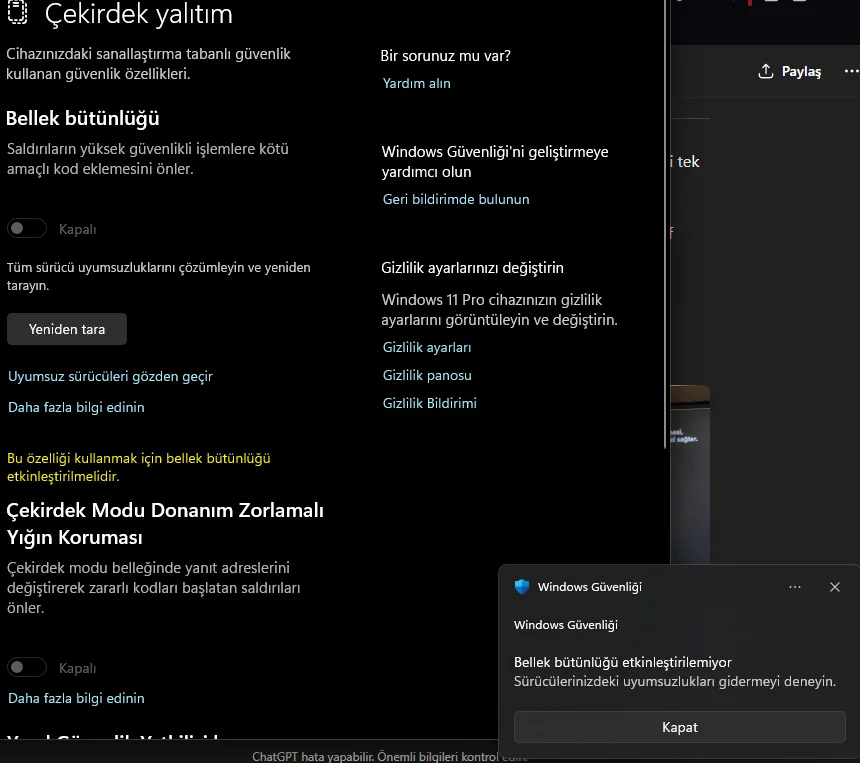
Task: Click Gizlilik ayarlarınızı değiştirin heading
Action: click(x=472, y=268)
